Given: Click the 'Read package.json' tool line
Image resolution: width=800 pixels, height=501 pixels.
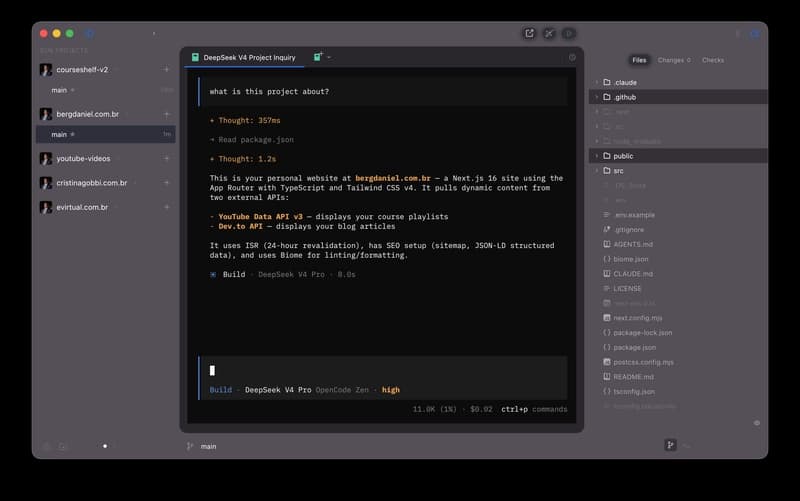Looking at the screenshot, I should (252, 140).
